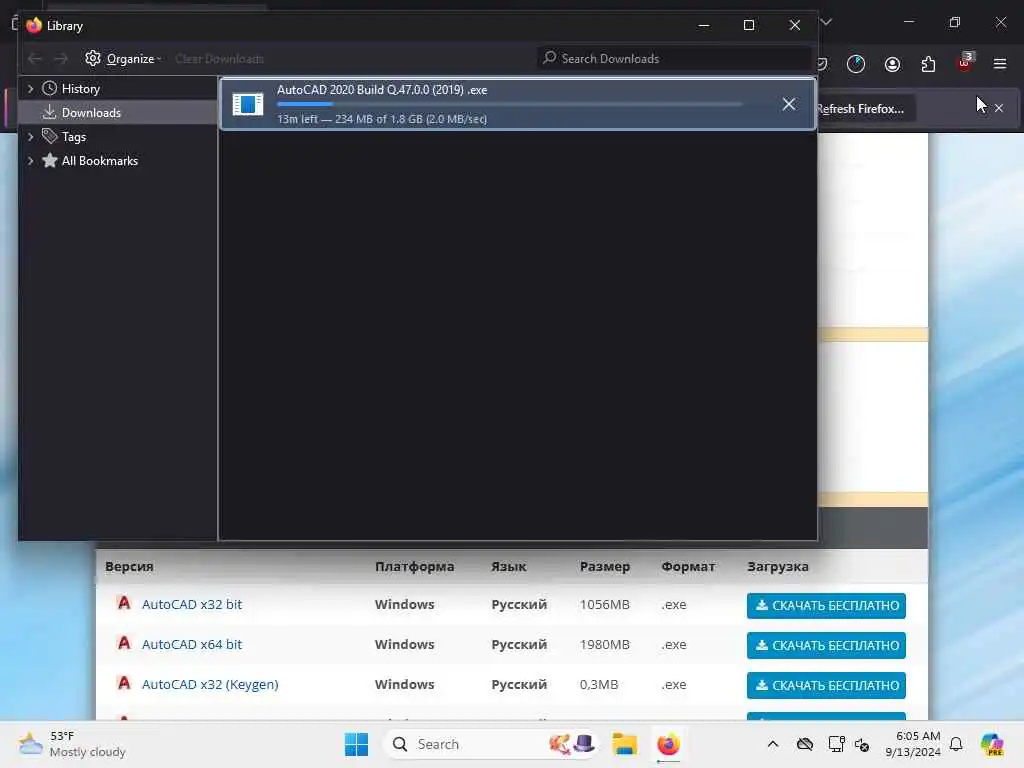
Task: Focus the Search Downloads field
Action: [674, 59]
